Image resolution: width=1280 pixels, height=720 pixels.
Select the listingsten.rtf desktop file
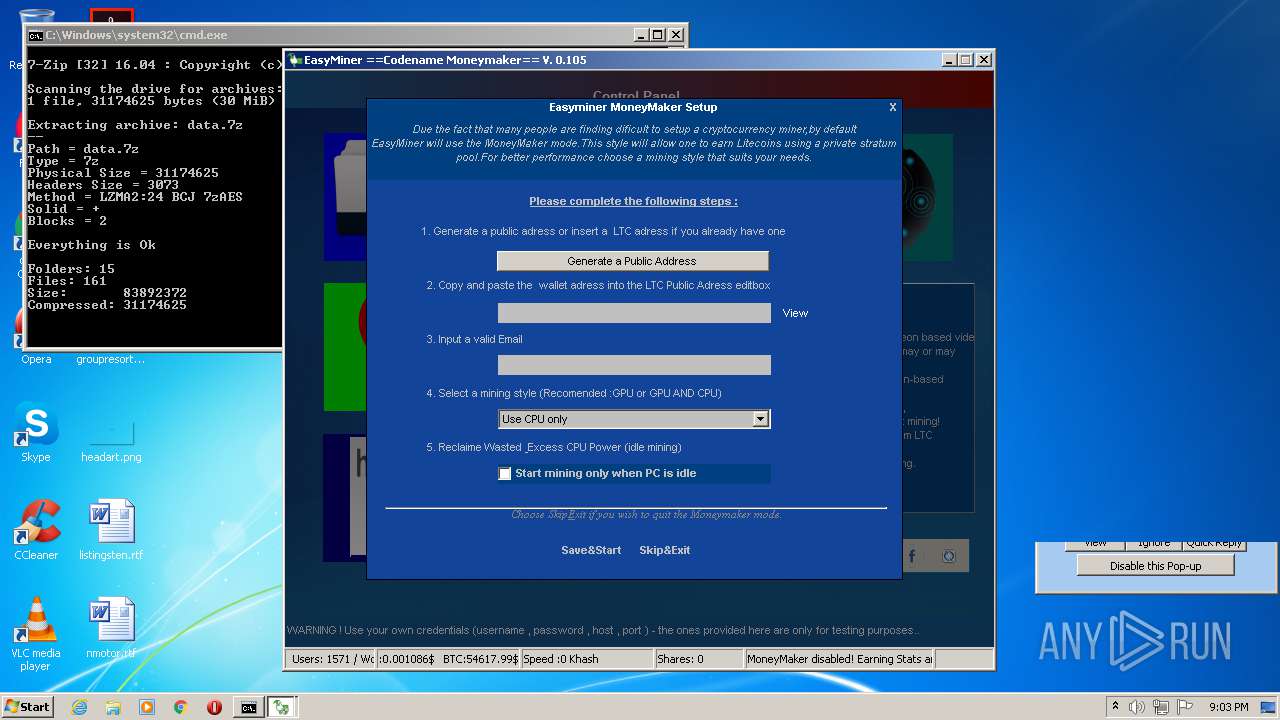[111, 530]
